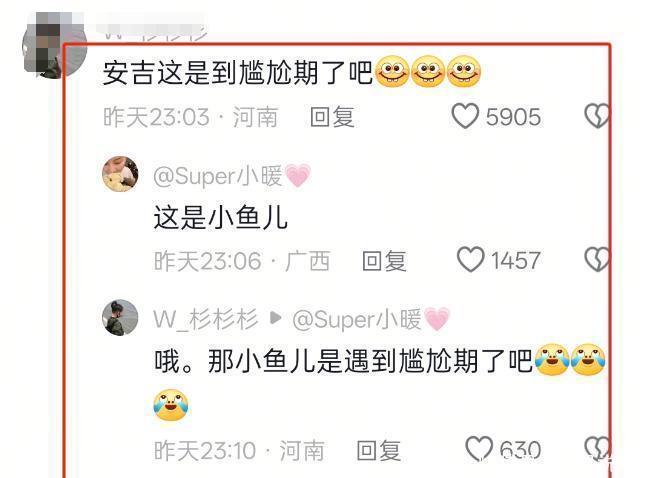Tap broken heart on 这是小鱼儿 reply

597,259
